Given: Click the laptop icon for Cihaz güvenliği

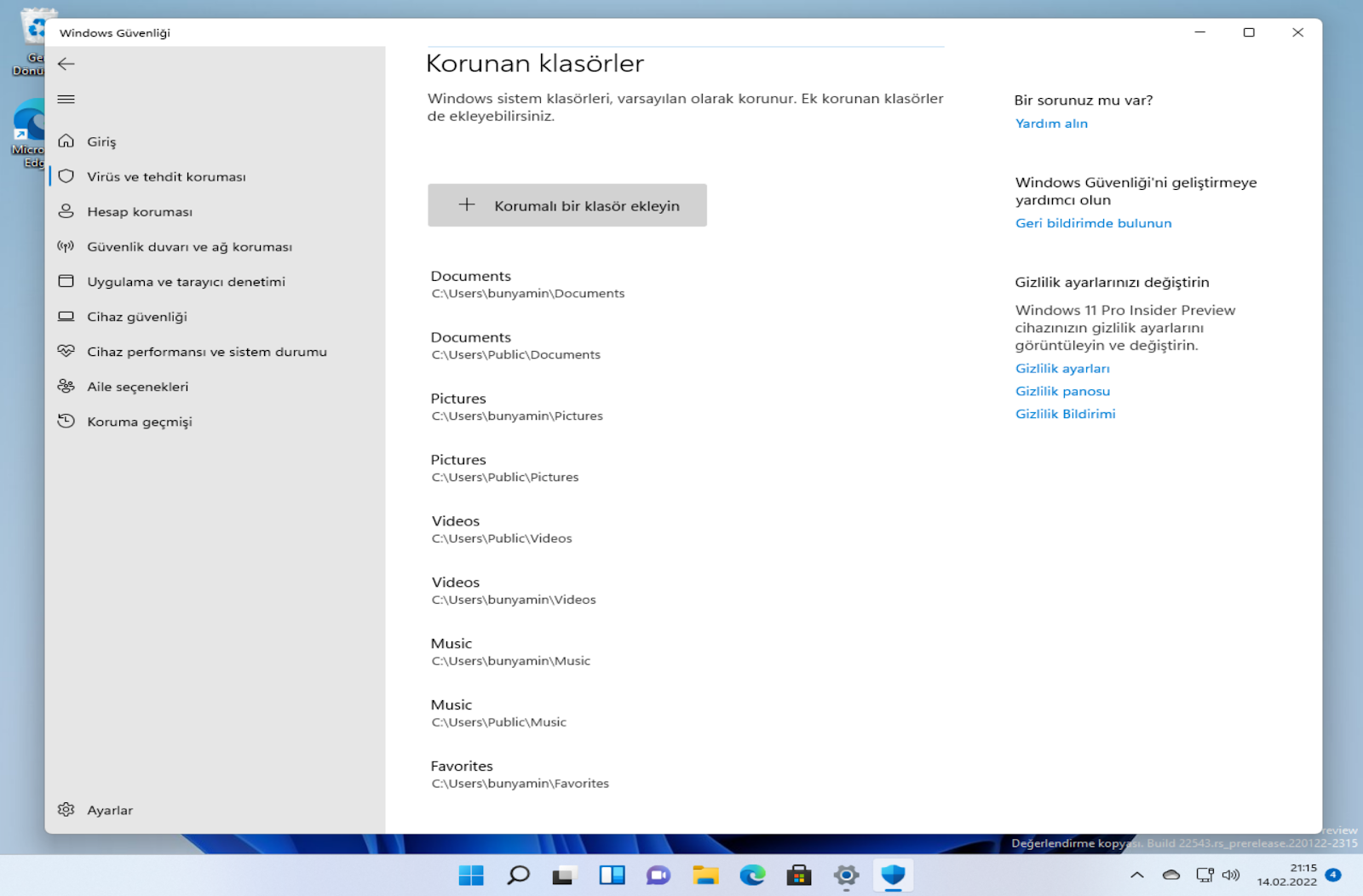Looking at the screenshot, I should 66,316.
